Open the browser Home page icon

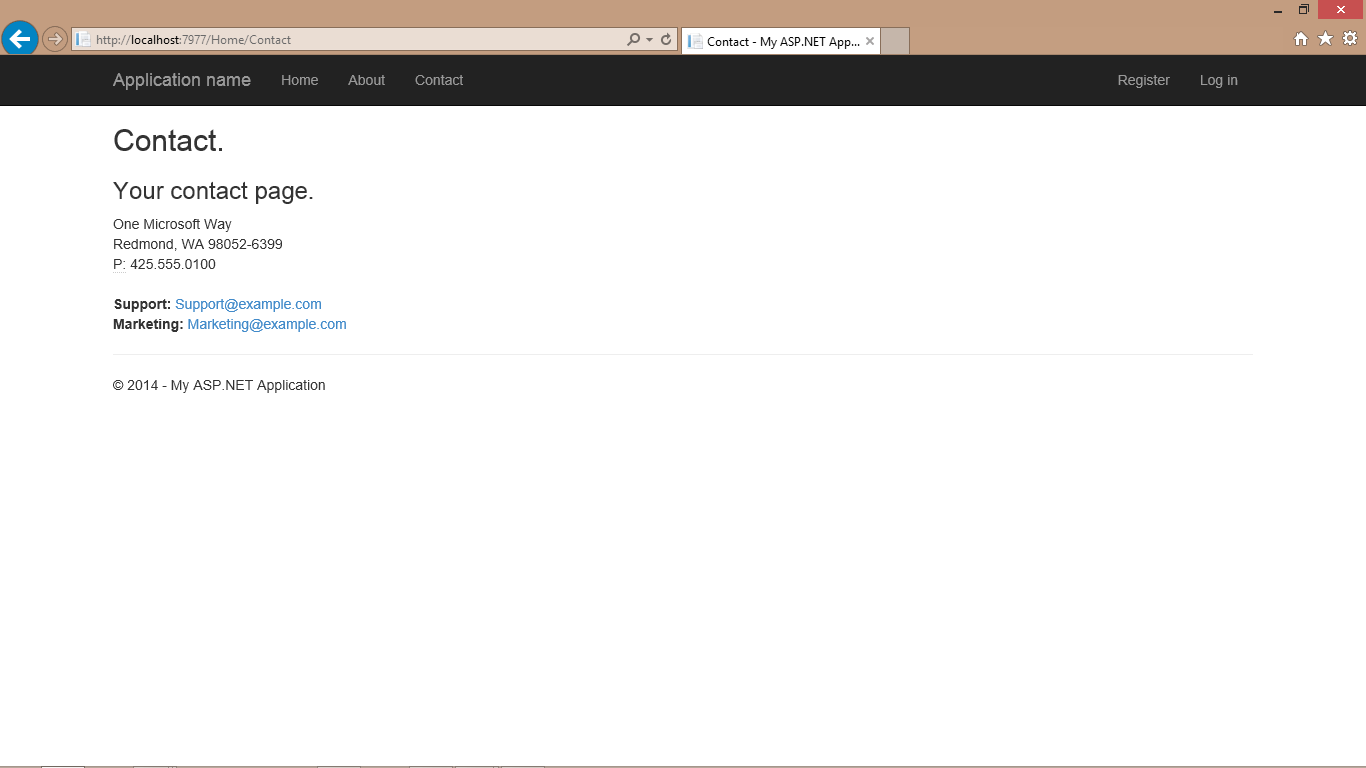coord(1301,39)
